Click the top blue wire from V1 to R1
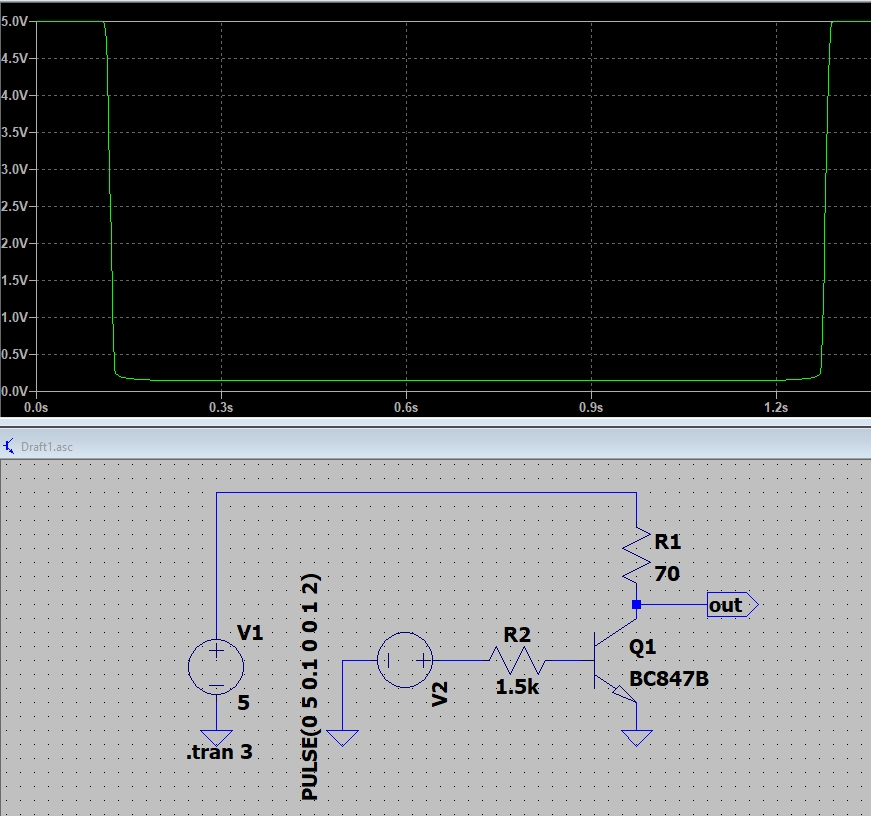 tap(426, 492)
